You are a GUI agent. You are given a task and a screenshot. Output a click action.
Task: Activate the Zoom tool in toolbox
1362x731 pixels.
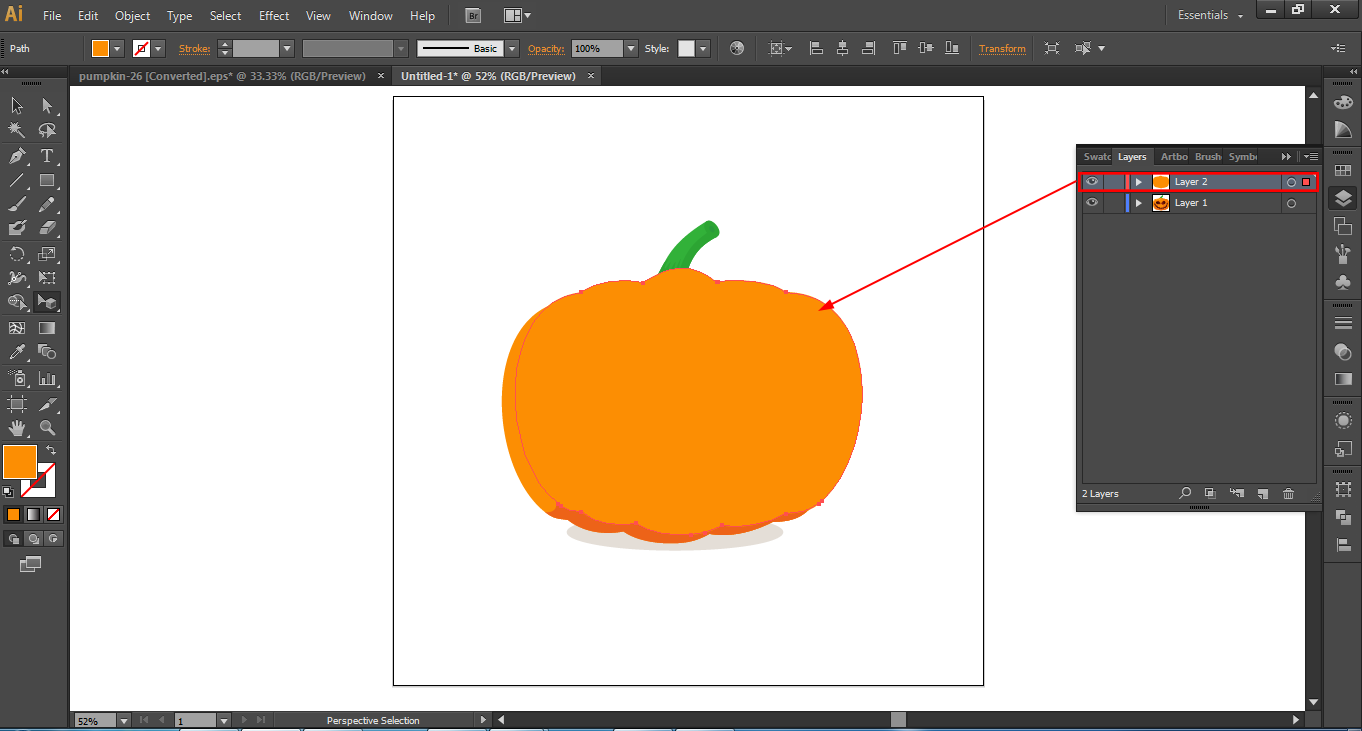pos(47,428)
